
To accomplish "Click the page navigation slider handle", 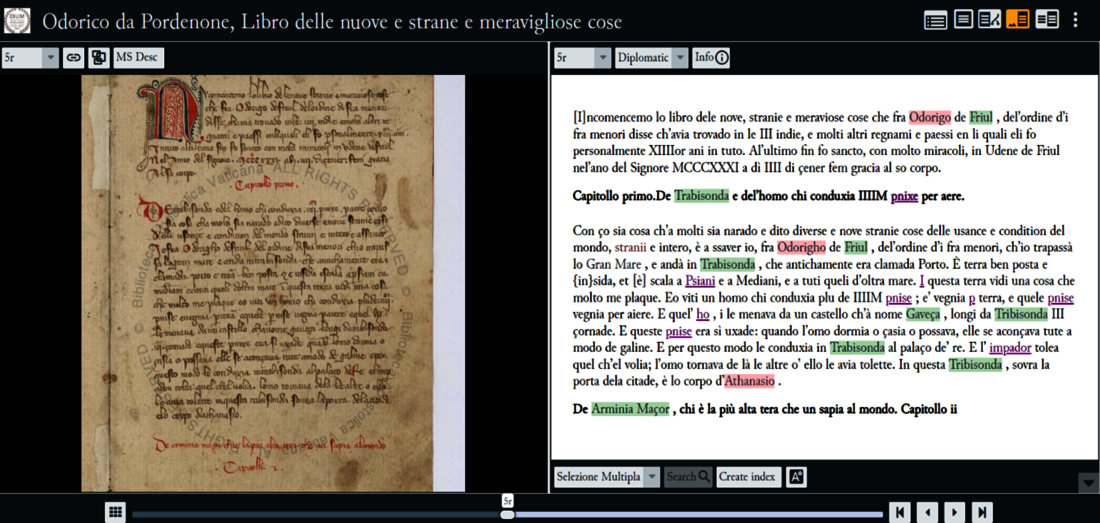I will [507, 513].
